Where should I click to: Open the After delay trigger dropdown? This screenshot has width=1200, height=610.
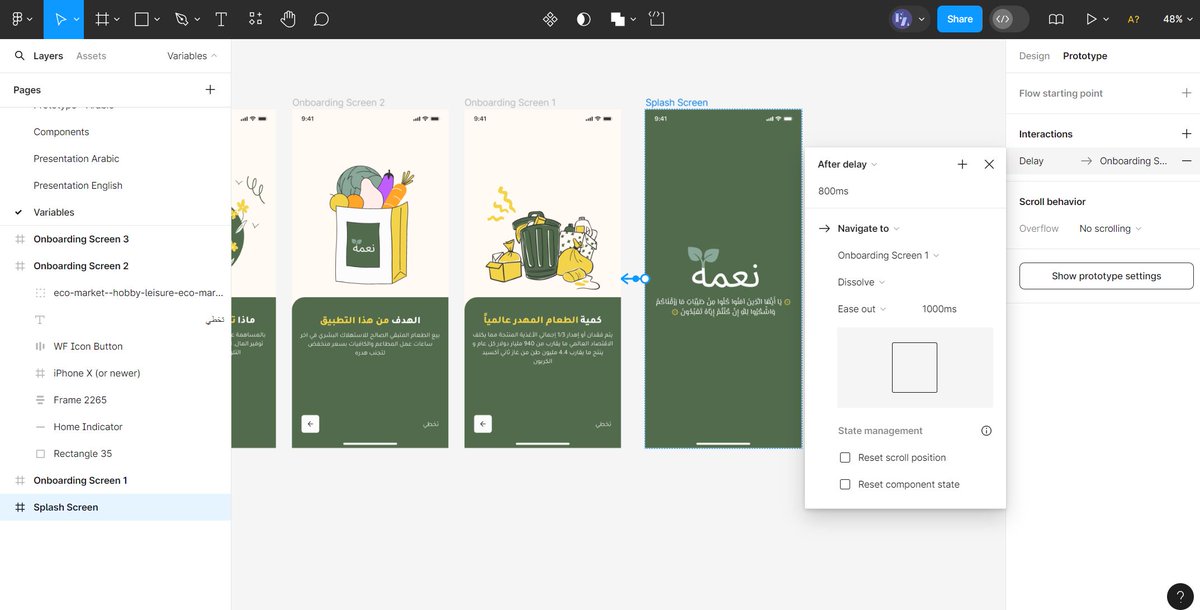(847, 164)
